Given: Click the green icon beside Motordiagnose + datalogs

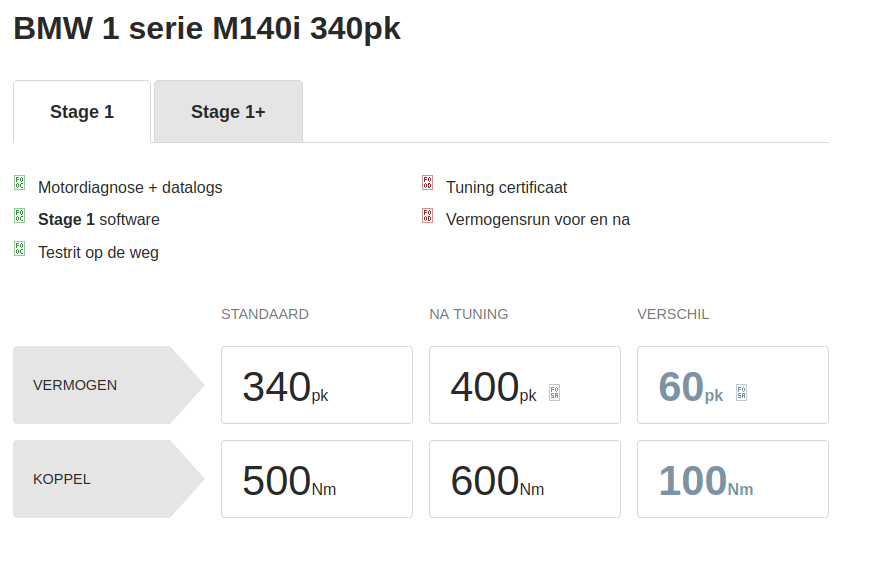Looking at the screenshot, I should click(x=19, y=183).
